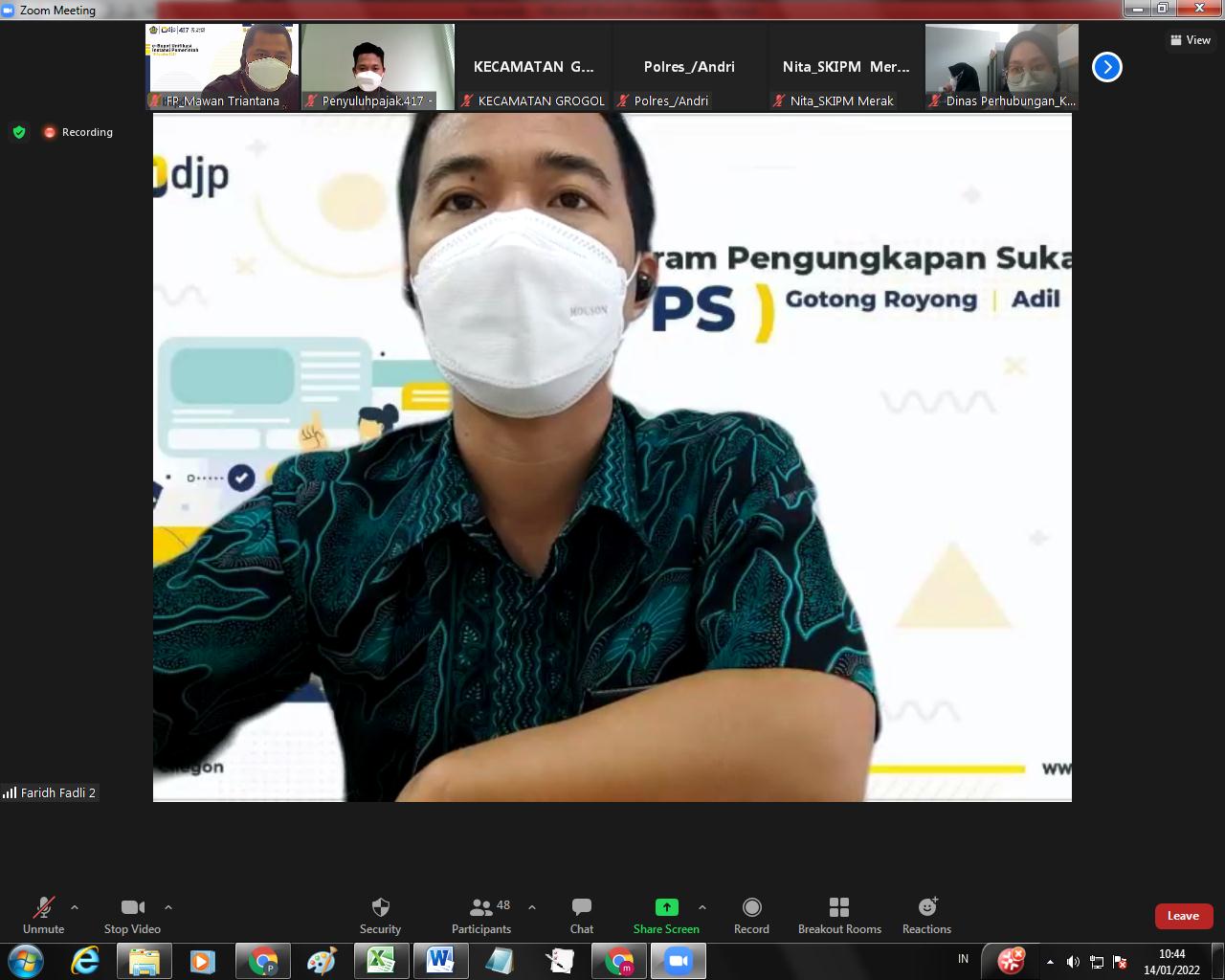
Task: Start recording with the Record icon
Action: click(x=751, y=908)
